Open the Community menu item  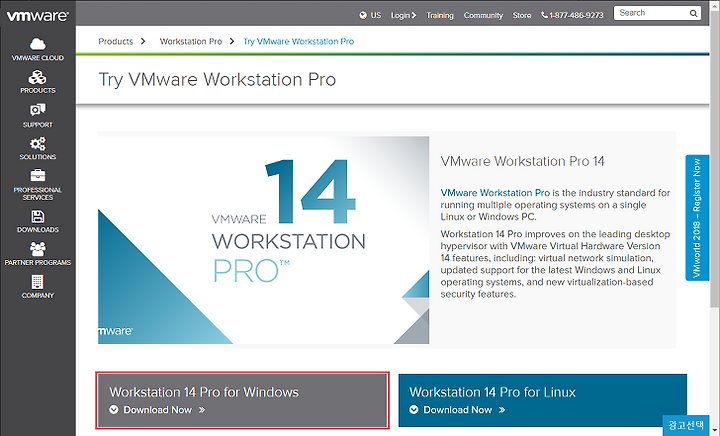pyautogui.click(x=483, y=15)
